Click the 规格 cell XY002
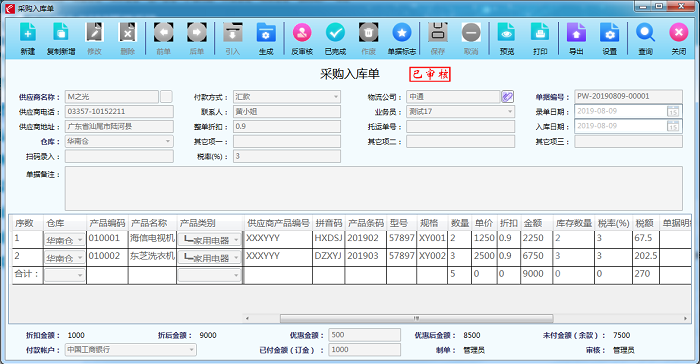Screen dimensions: 700x364 [432, 257]
